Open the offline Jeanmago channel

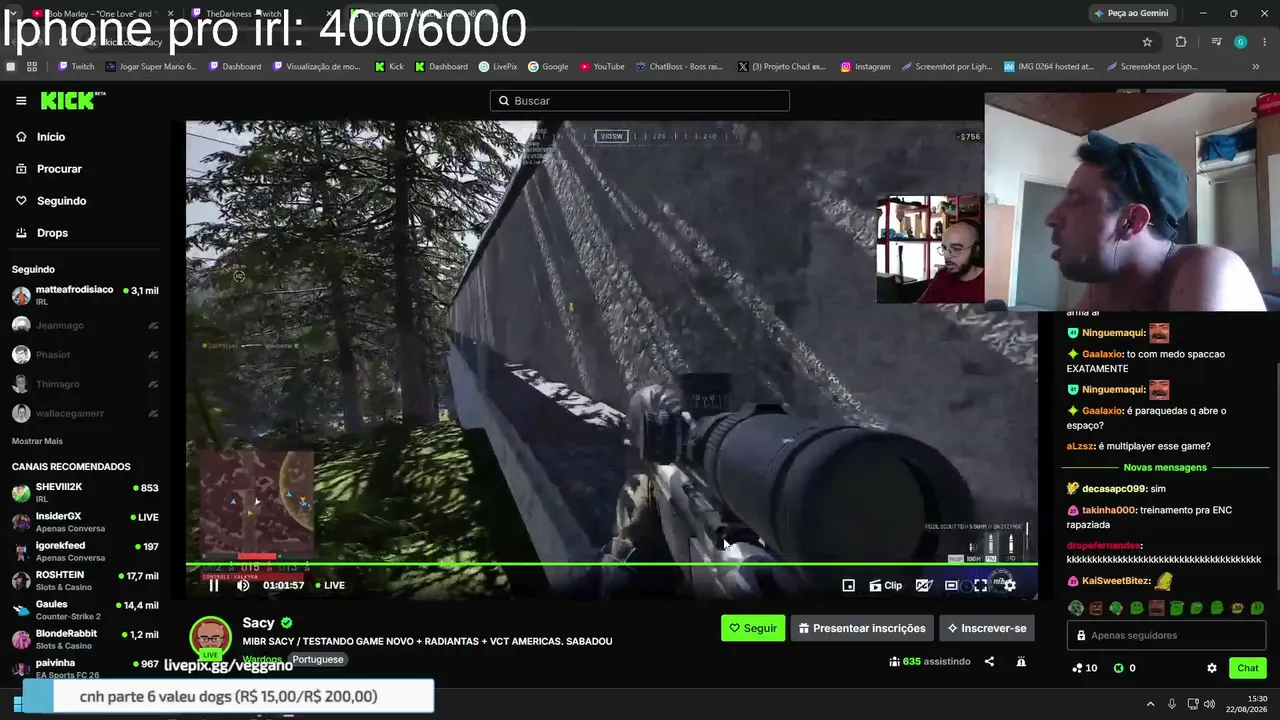pyautogui.click(x=85, y=325)
